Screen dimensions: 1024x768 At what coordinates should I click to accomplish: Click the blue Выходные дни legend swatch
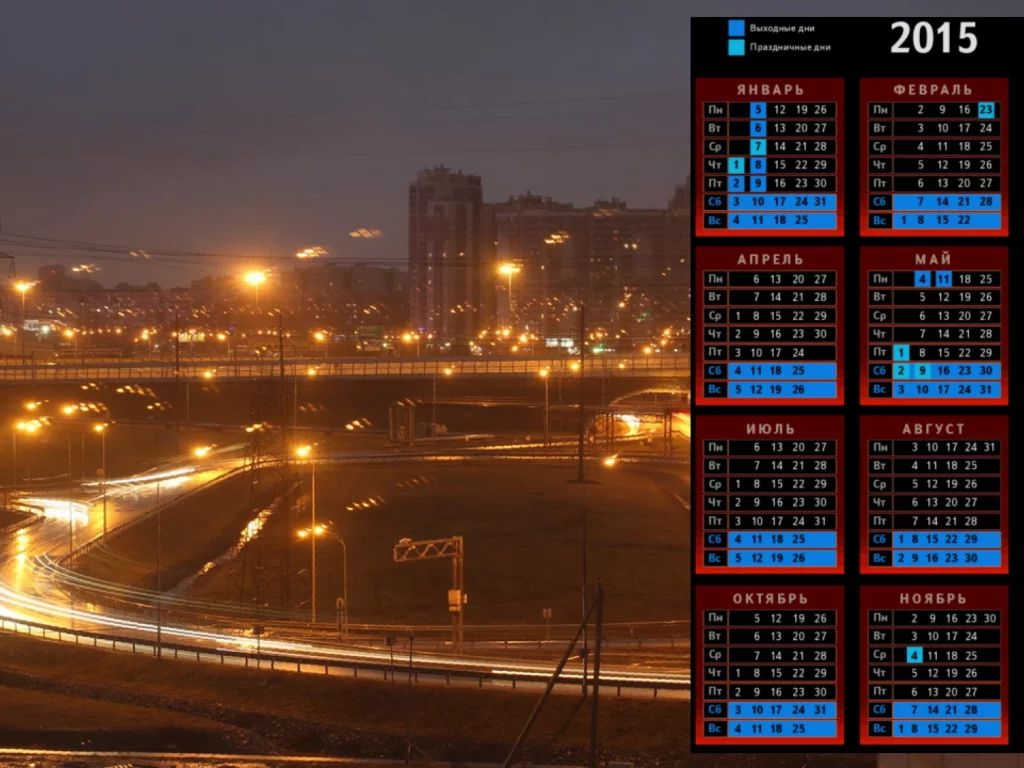736,28
